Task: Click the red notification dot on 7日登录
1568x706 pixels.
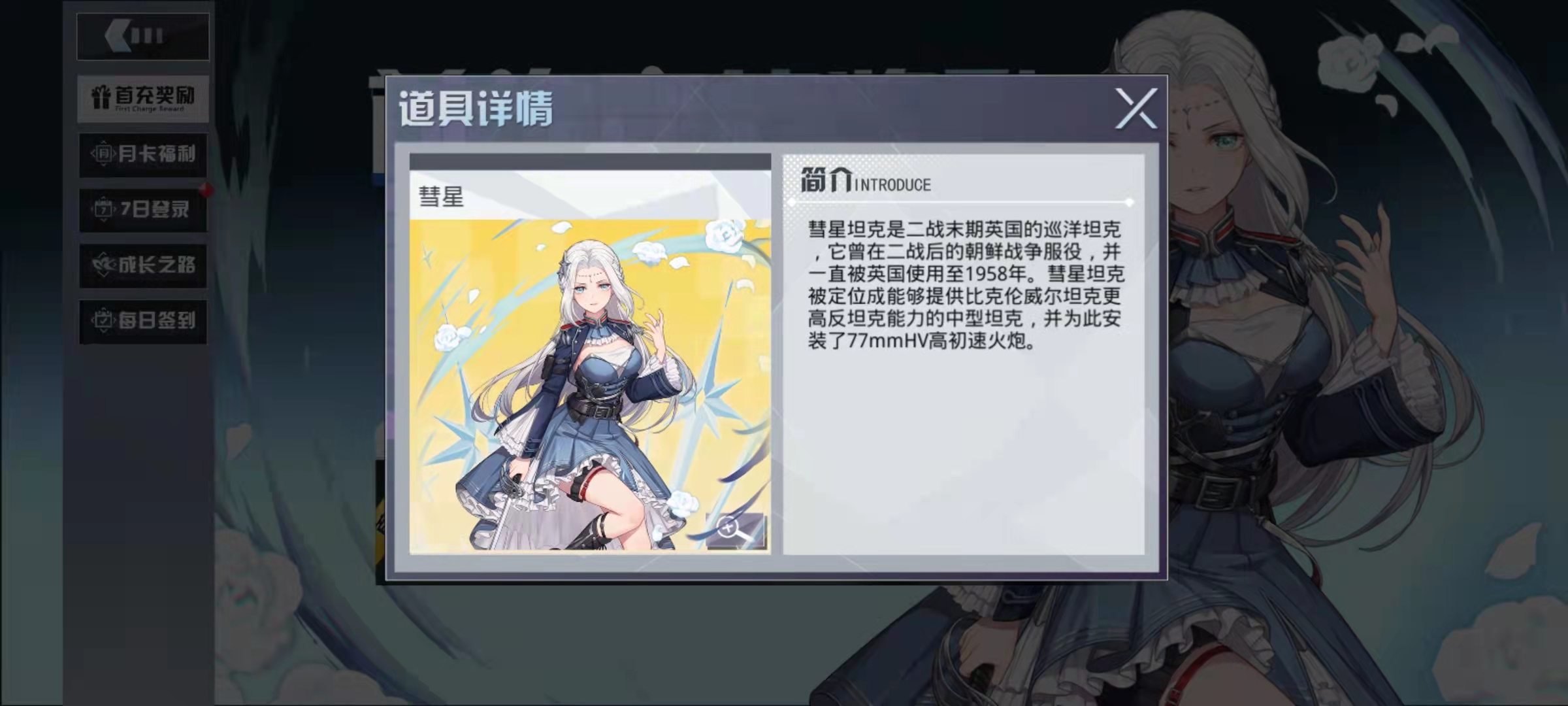Action: 206,190
